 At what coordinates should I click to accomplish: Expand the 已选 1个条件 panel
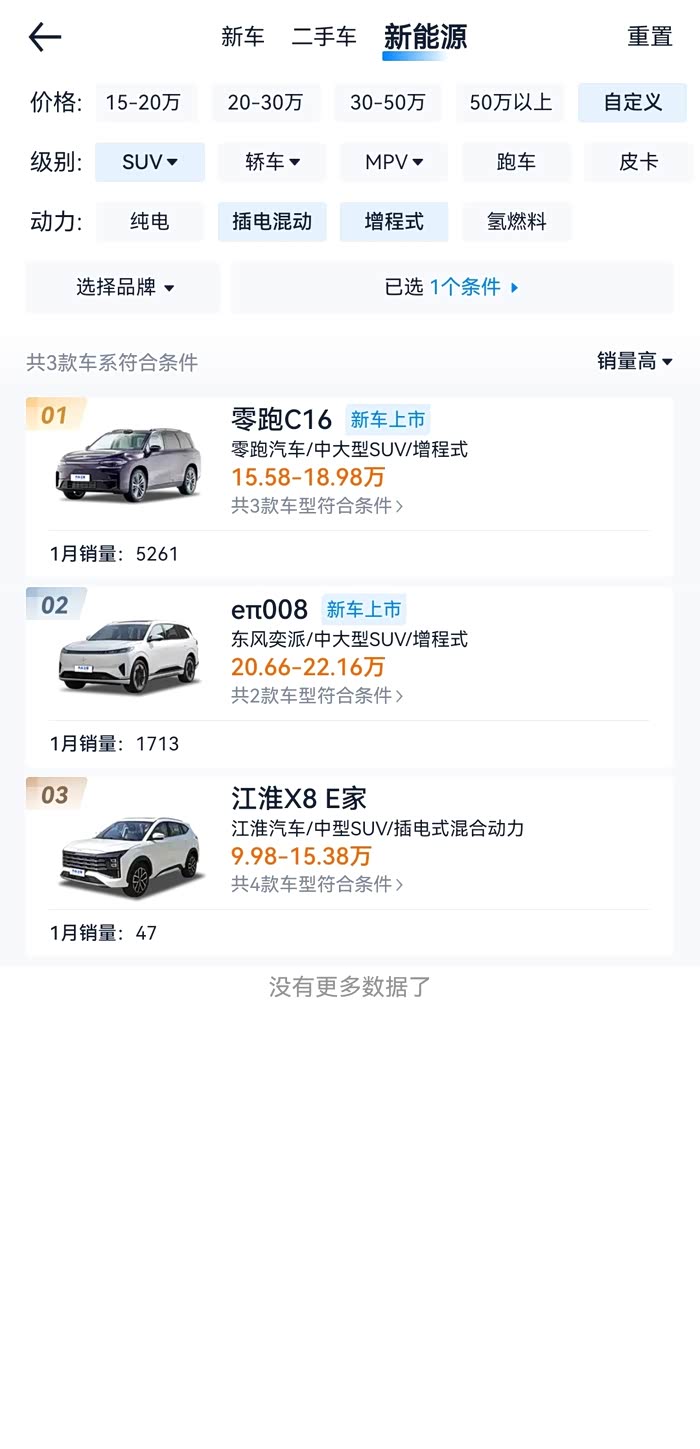[x=452, y=288]
